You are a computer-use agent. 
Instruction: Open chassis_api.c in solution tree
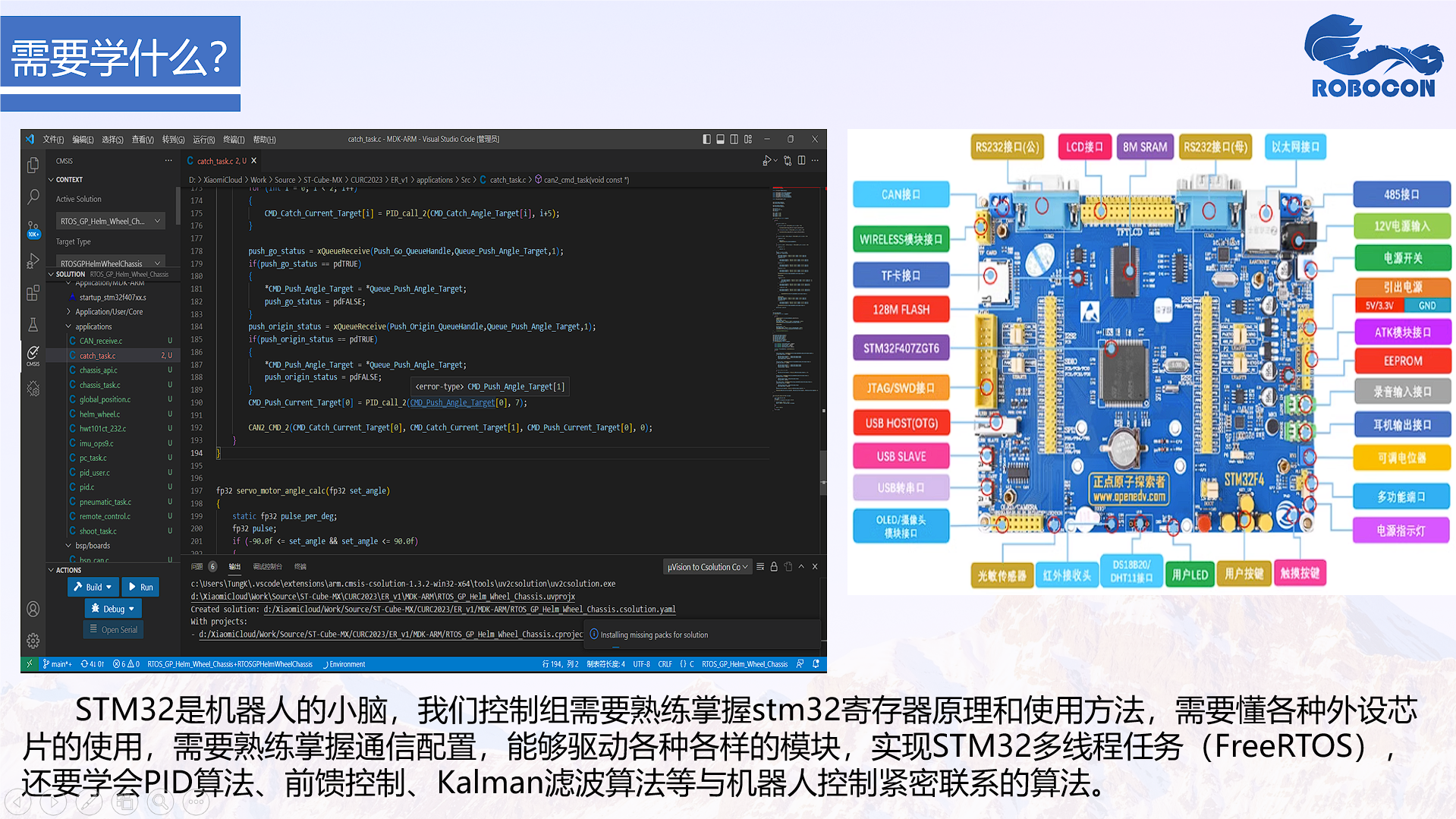coord(99,370)
